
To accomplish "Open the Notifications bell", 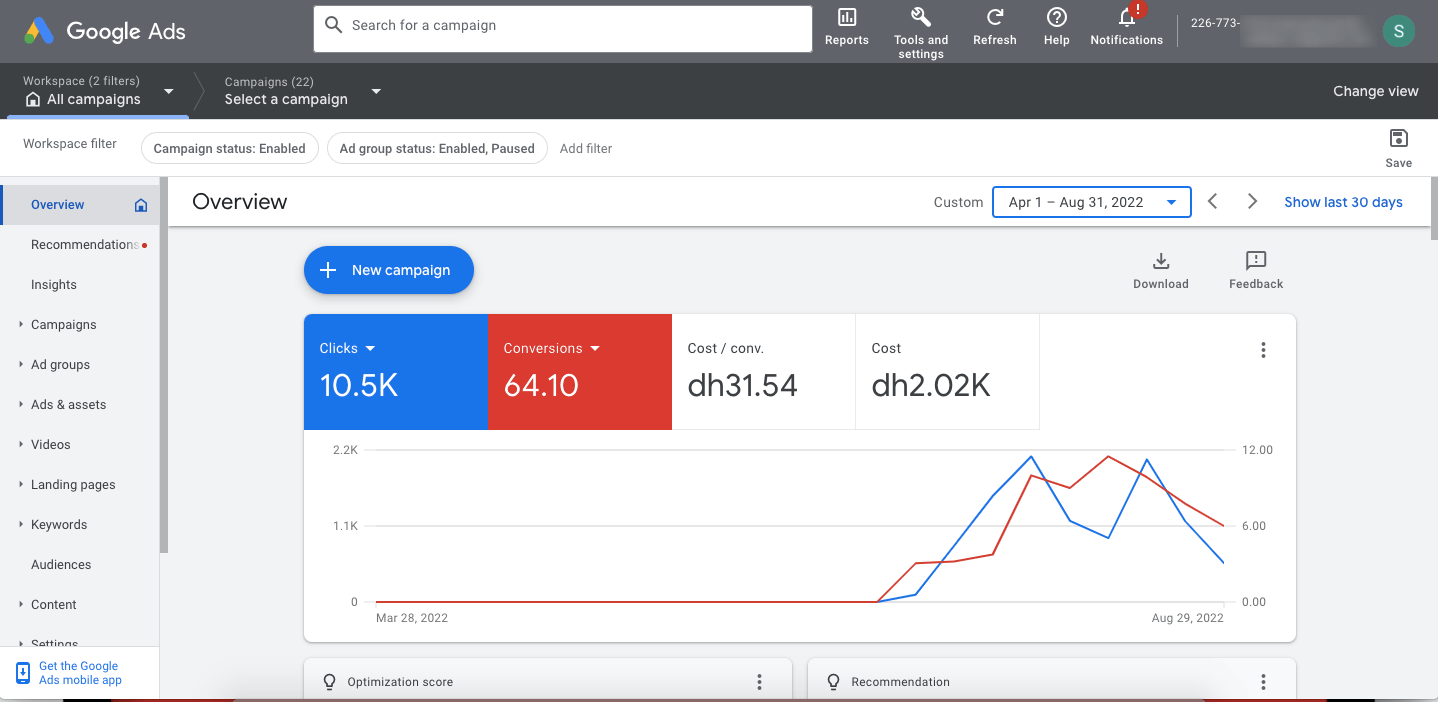I will click(x=1126, y=18).
